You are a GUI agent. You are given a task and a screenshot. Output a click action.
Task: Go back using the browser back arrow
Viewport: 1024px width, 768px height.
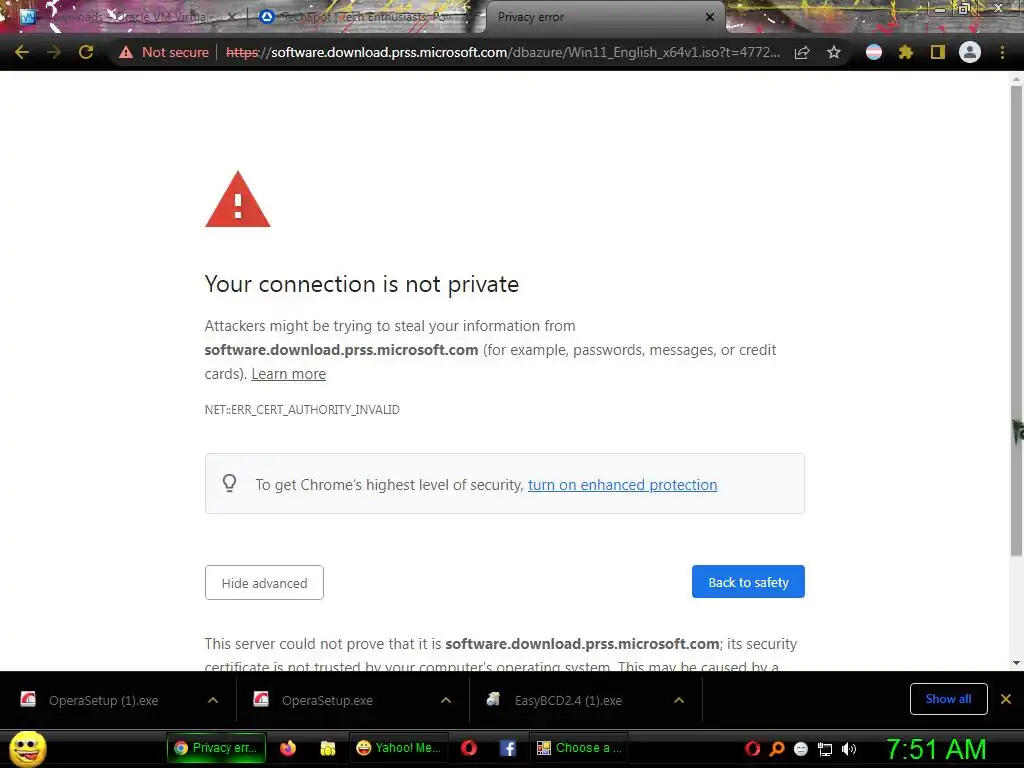click(22, 52)
